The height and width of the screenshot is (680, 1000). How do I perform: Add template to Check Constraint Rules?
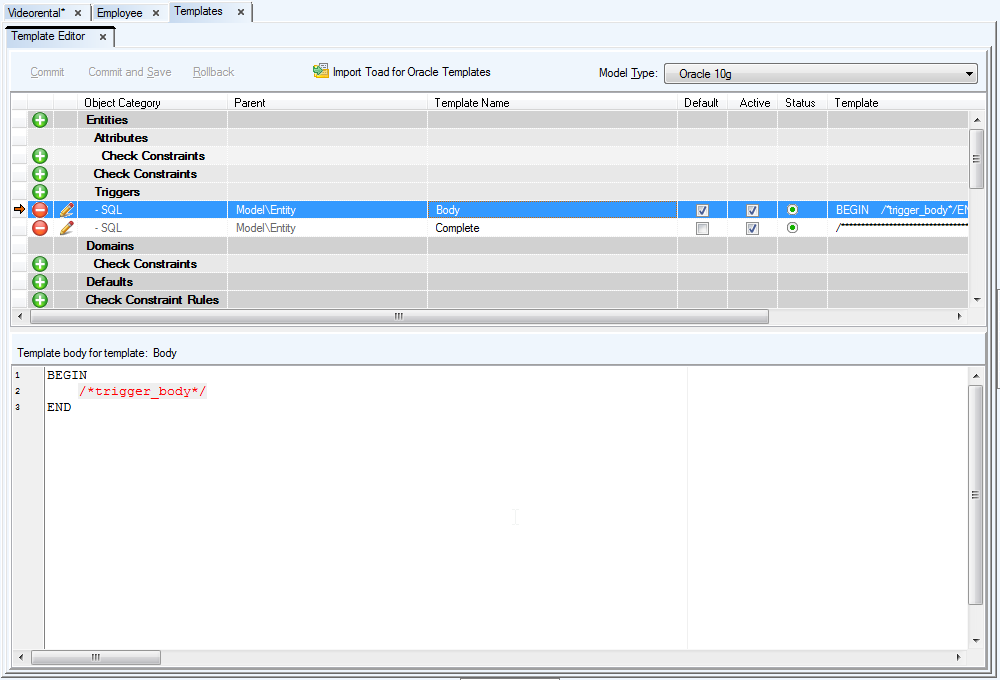40,299
